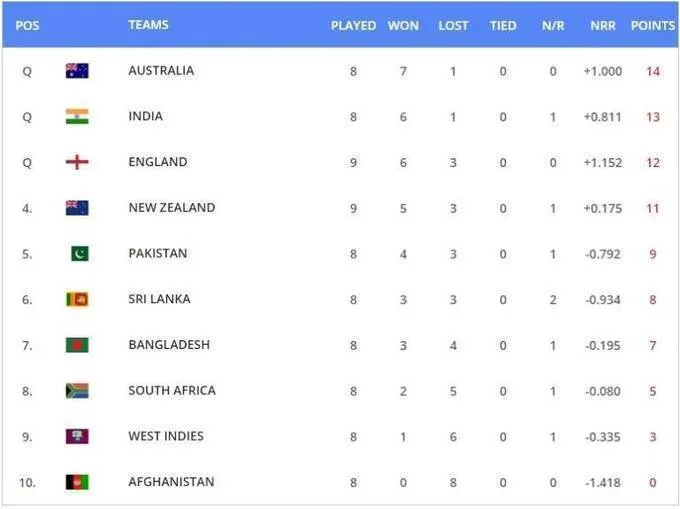
Task: Open the NEW ZEALAND team name
Action: (172, 208)
